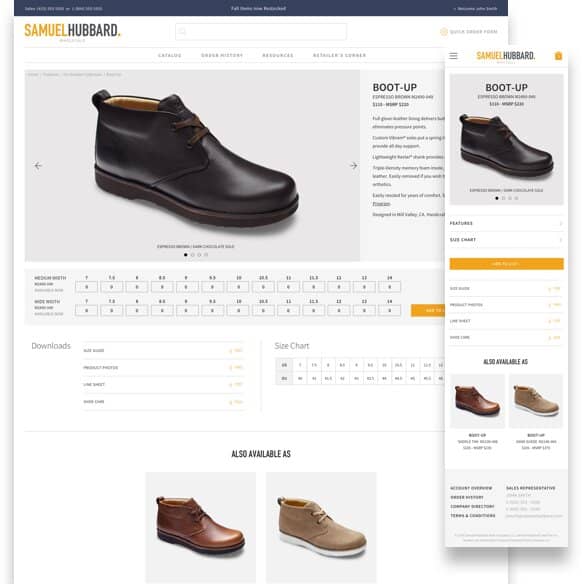Click the Order History link in the mobile footer
The height and width of the screenshot is (584, 582).
click(467, 497)
